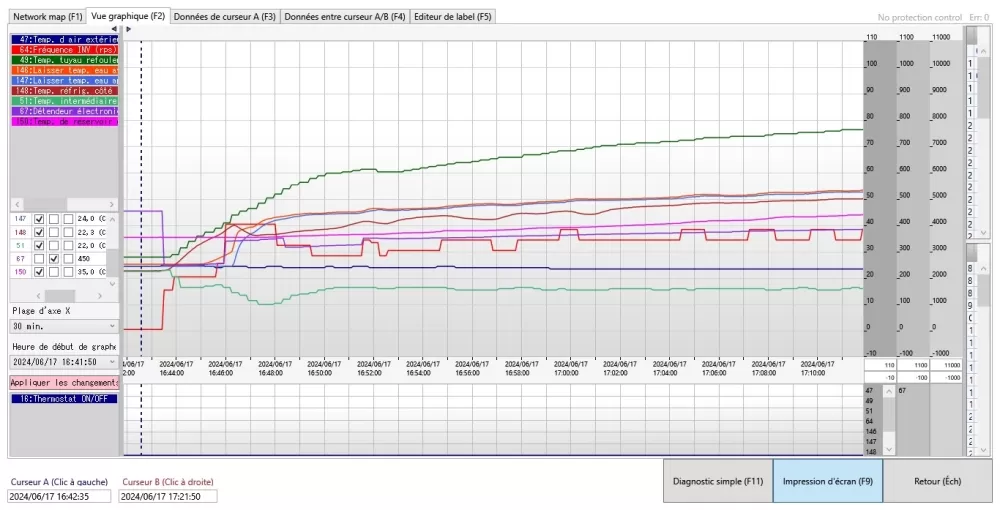
Task: Select the red Fréquence INV legend entry
Action: pyautogui.click(x=64, y=49)
